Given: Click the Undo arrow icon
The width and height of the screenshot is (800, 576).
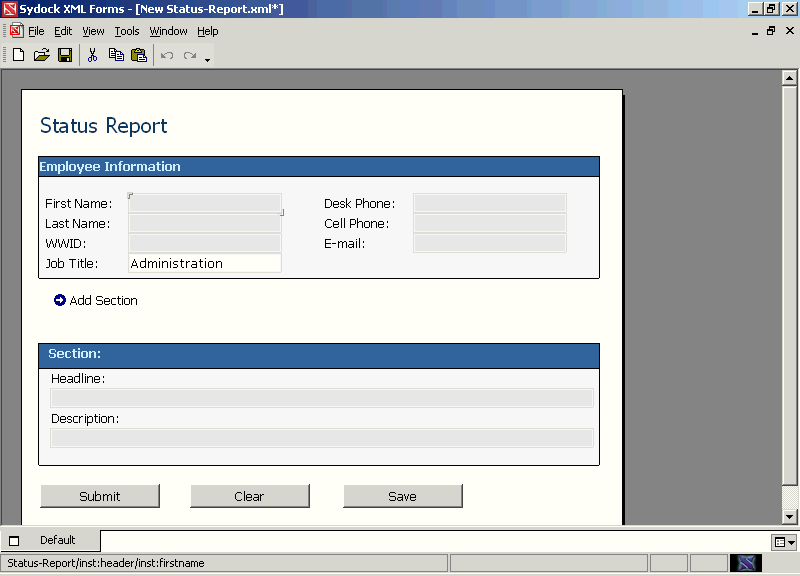Looking at the screenshot, I should 167,55.
